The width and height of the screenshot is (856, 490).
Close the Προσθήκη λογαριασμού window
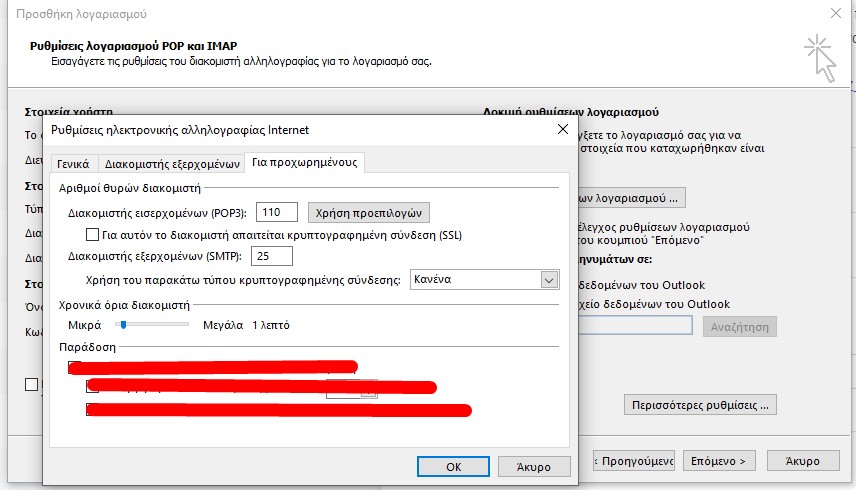coord(835,14)
